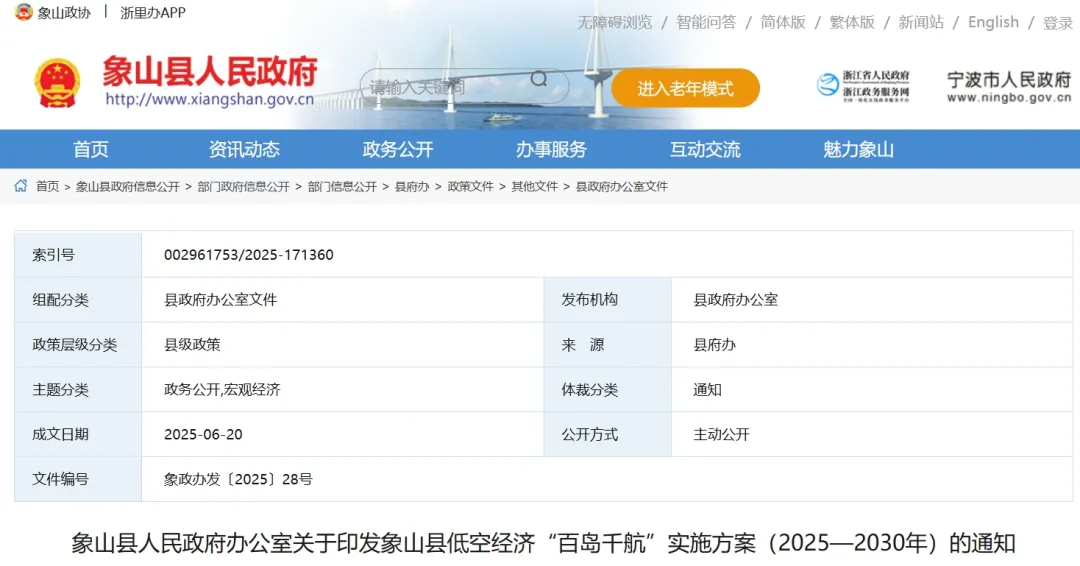Go to 首页 in the breadcrumb
This screenshot has width=1080, height=566.
coord(48,187)
